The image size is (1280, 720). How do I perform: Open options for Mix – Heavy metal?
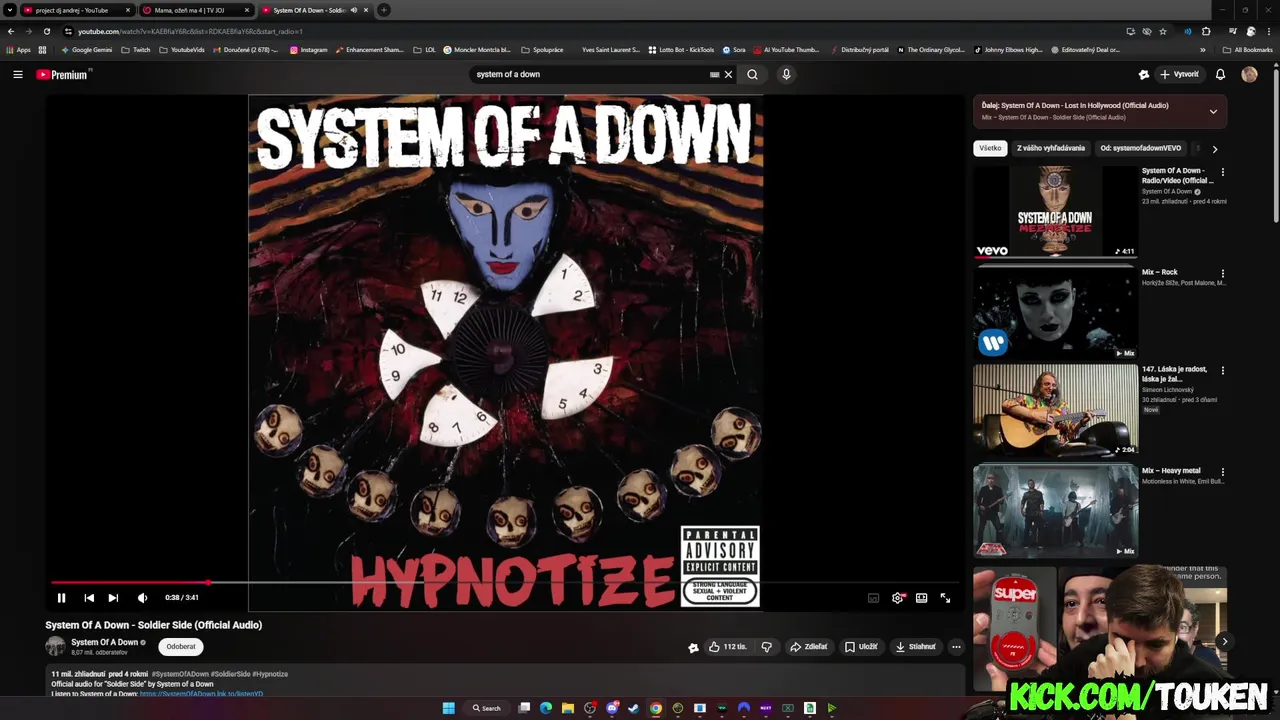coord(1222,472)
